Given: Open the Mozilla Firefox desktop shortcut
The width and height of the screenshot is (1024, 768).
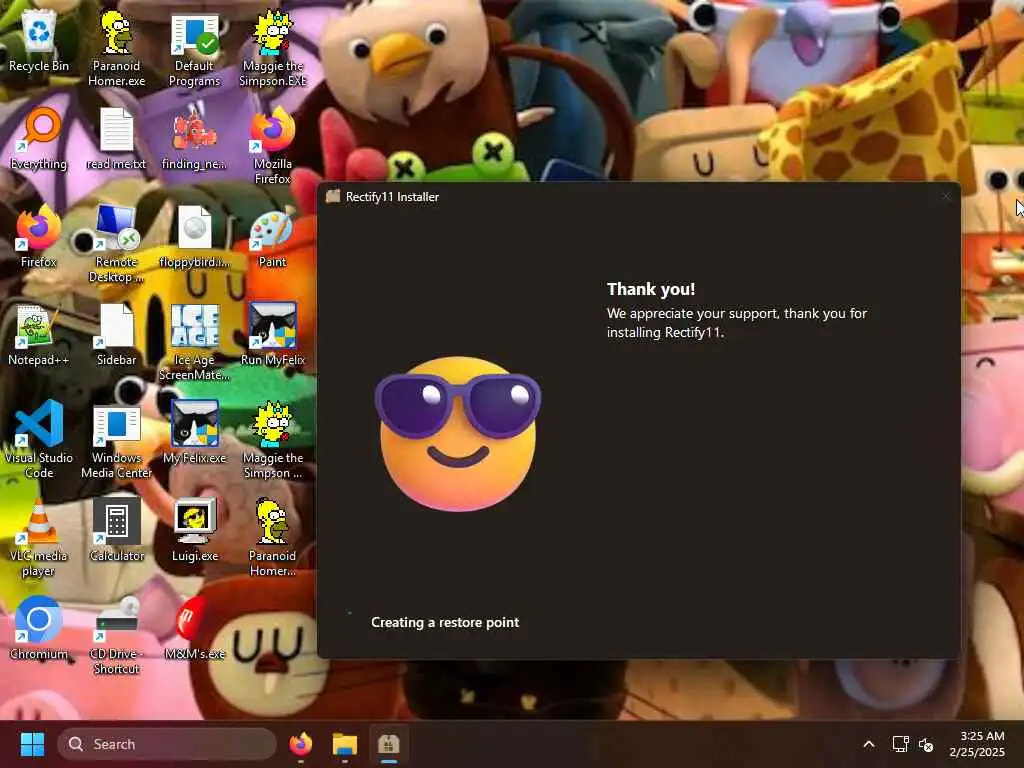Looking at the screenshot, I should point(272,146).
